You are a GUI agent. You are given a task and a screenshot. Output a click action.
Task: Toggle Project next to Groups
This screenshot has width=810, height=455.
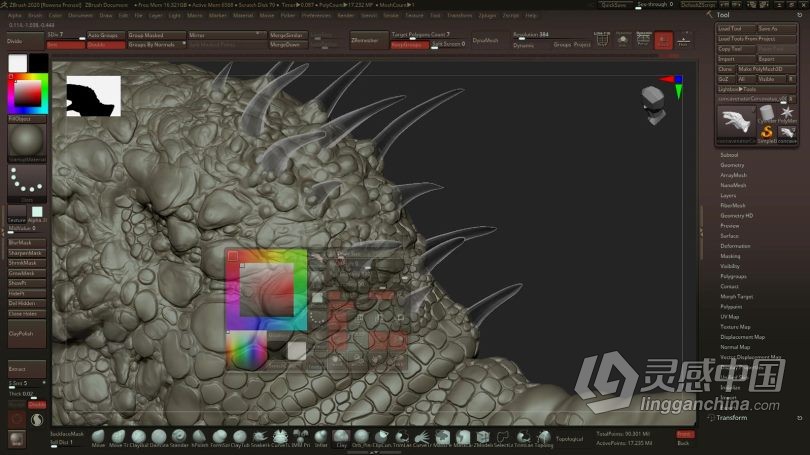[x=582, y=45]
